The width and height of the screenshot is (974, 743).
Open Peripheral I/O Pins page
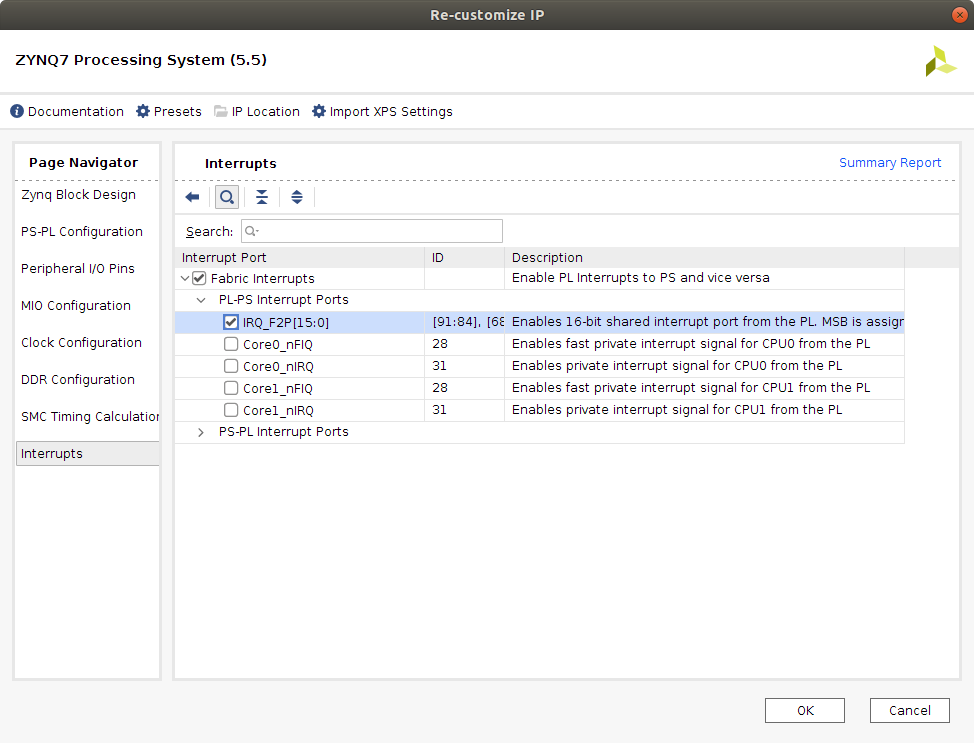(78, 268)
